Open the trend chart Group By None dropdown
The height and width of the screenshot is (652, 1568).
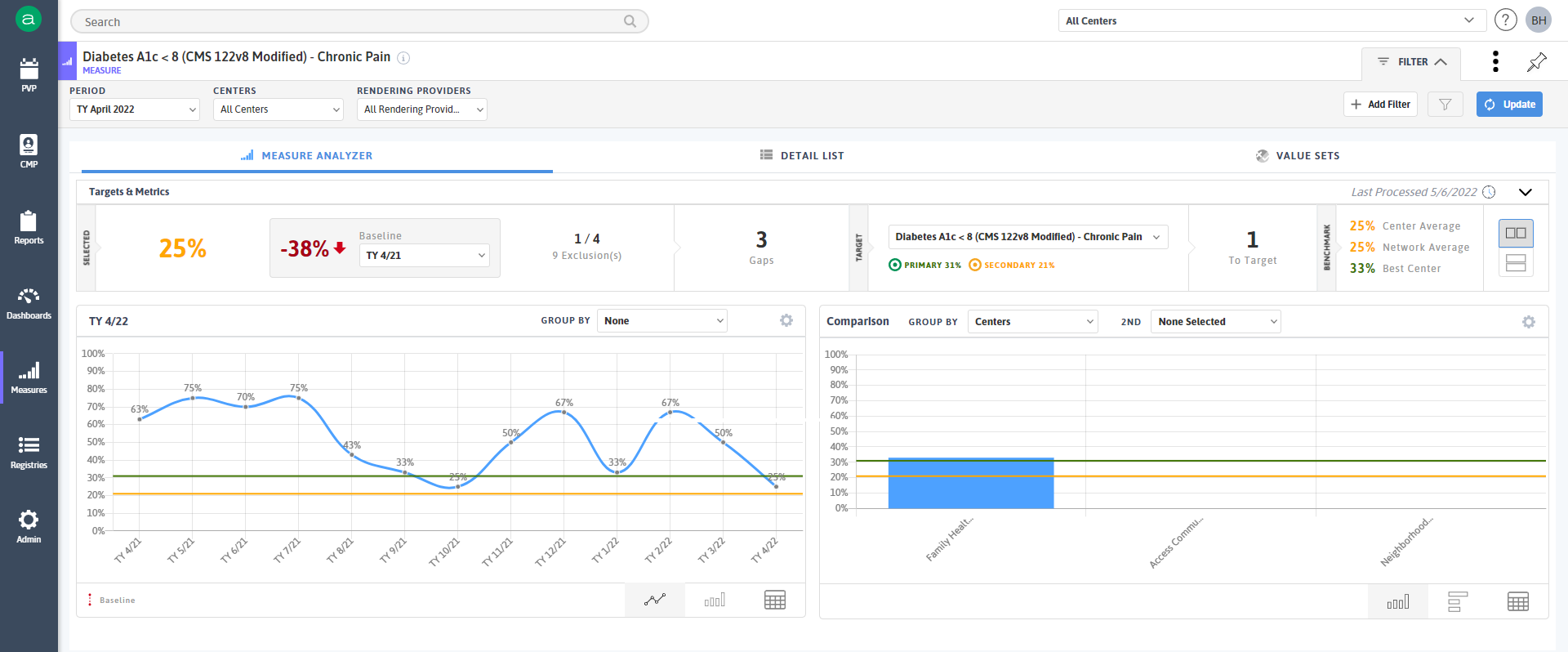pos(662,321)
